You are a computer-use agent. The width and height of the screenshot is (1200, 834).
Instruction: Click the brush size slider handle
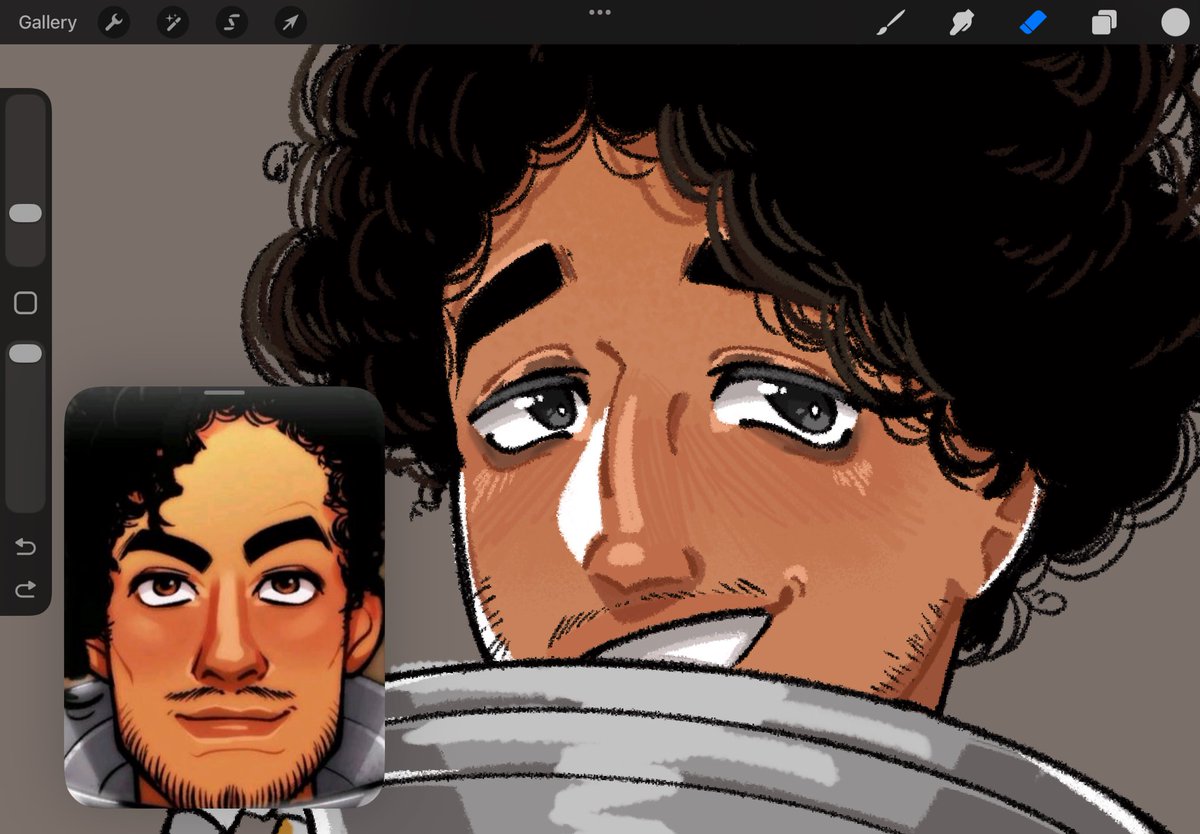coord(25,213)
